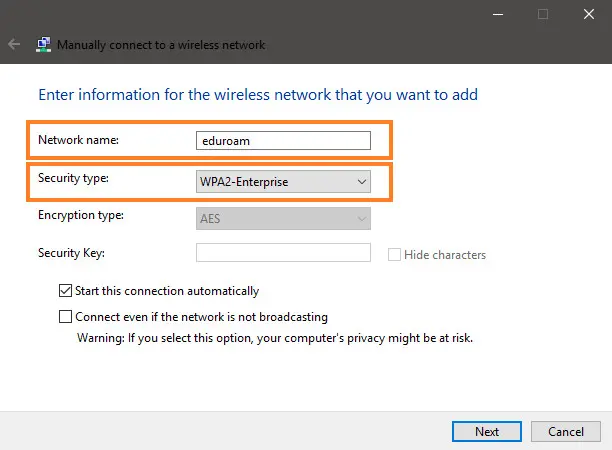Expand the Encryption type AES dropdown
This screenshot has height=450, width=612.
coord(283,217)
